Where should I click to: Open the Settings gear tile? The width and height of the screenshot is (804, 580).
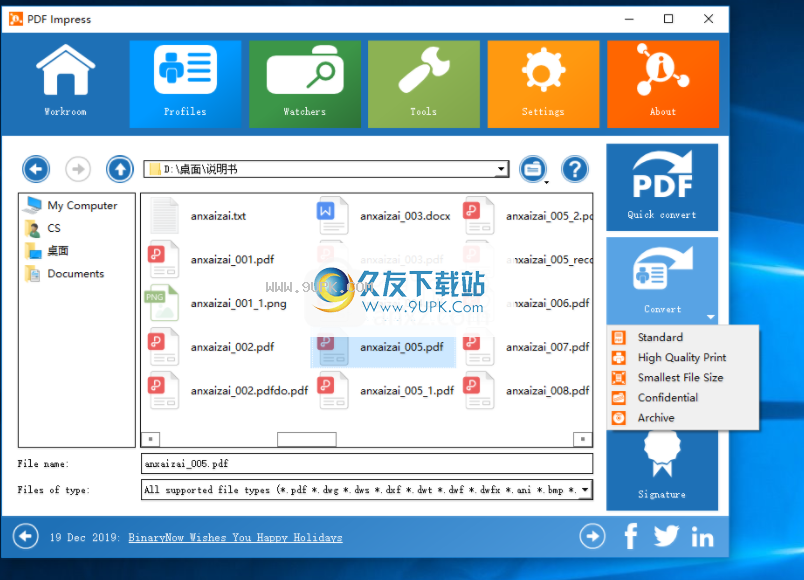click(543, 84)
